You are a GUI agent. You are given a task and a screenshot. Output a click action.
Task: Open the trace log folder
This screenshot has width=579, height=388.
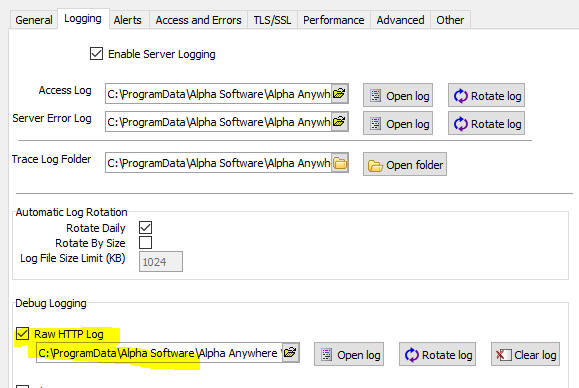click(405, 164)
